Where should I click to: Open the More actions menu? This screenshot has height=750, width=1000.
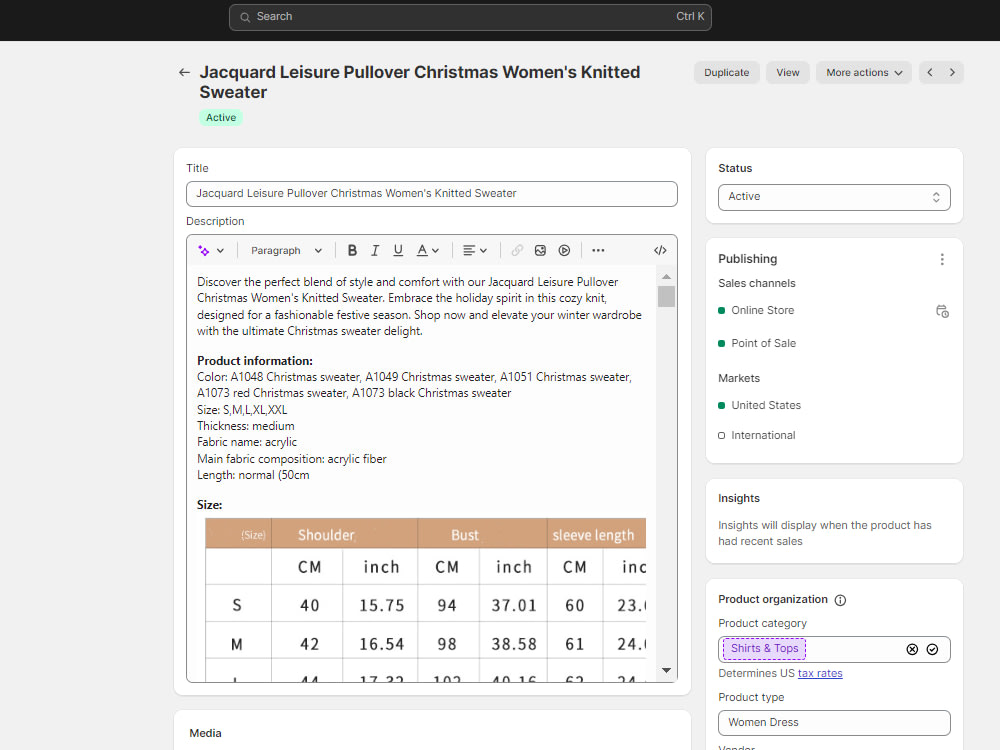(x=864, y=73)
